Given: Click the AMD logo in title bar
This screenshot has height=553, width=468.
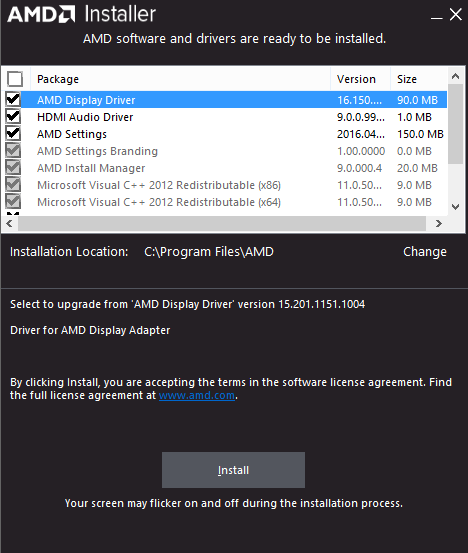Looking at the screenshot, I should pyautogui.click(x=41, y=14).
